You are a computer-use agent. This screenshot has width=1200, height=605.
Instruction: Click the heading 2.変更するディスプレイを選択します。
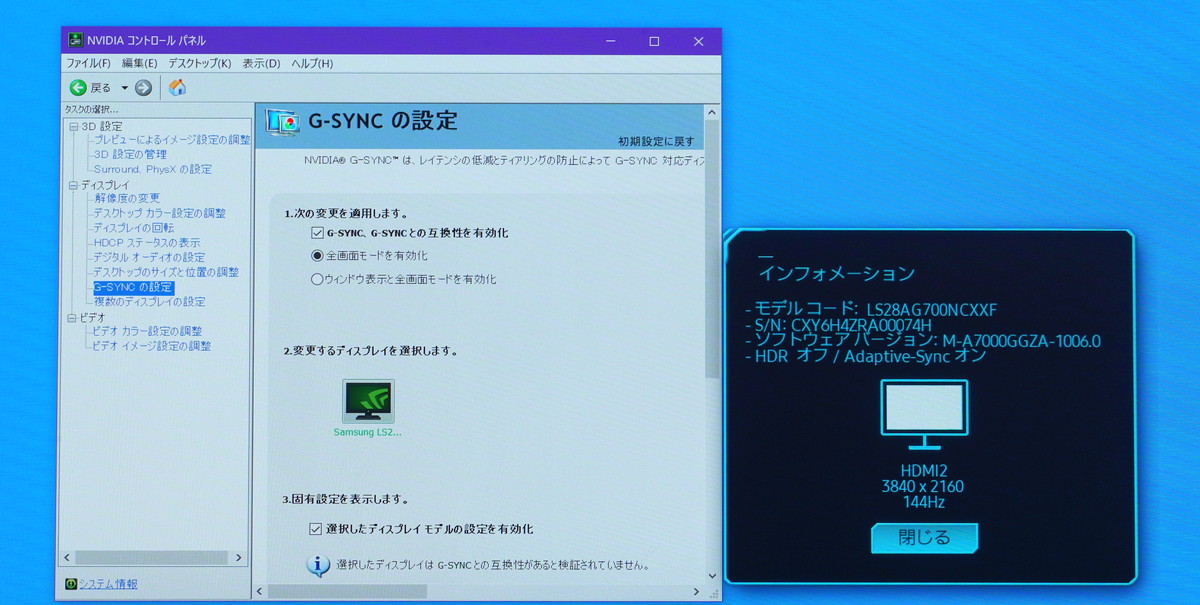370,351
